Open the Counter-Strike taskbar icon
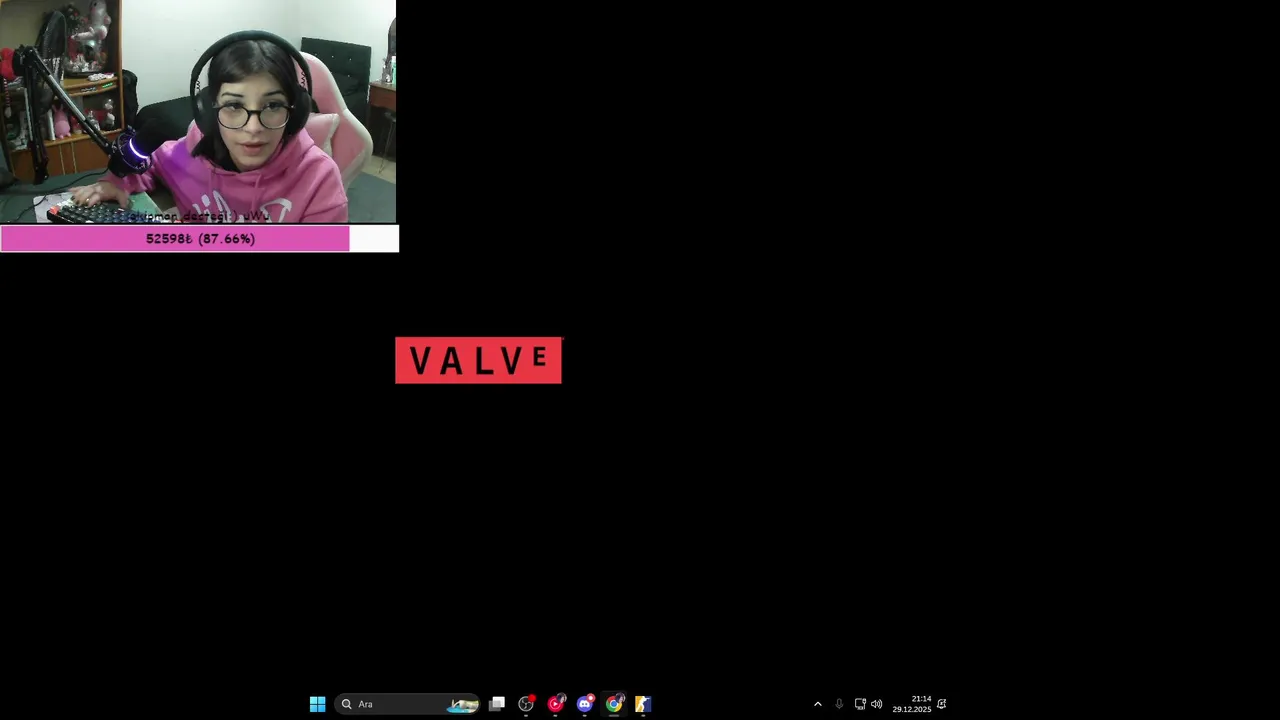The width and height of the screenshot is (1280, 720). point(643,704)
